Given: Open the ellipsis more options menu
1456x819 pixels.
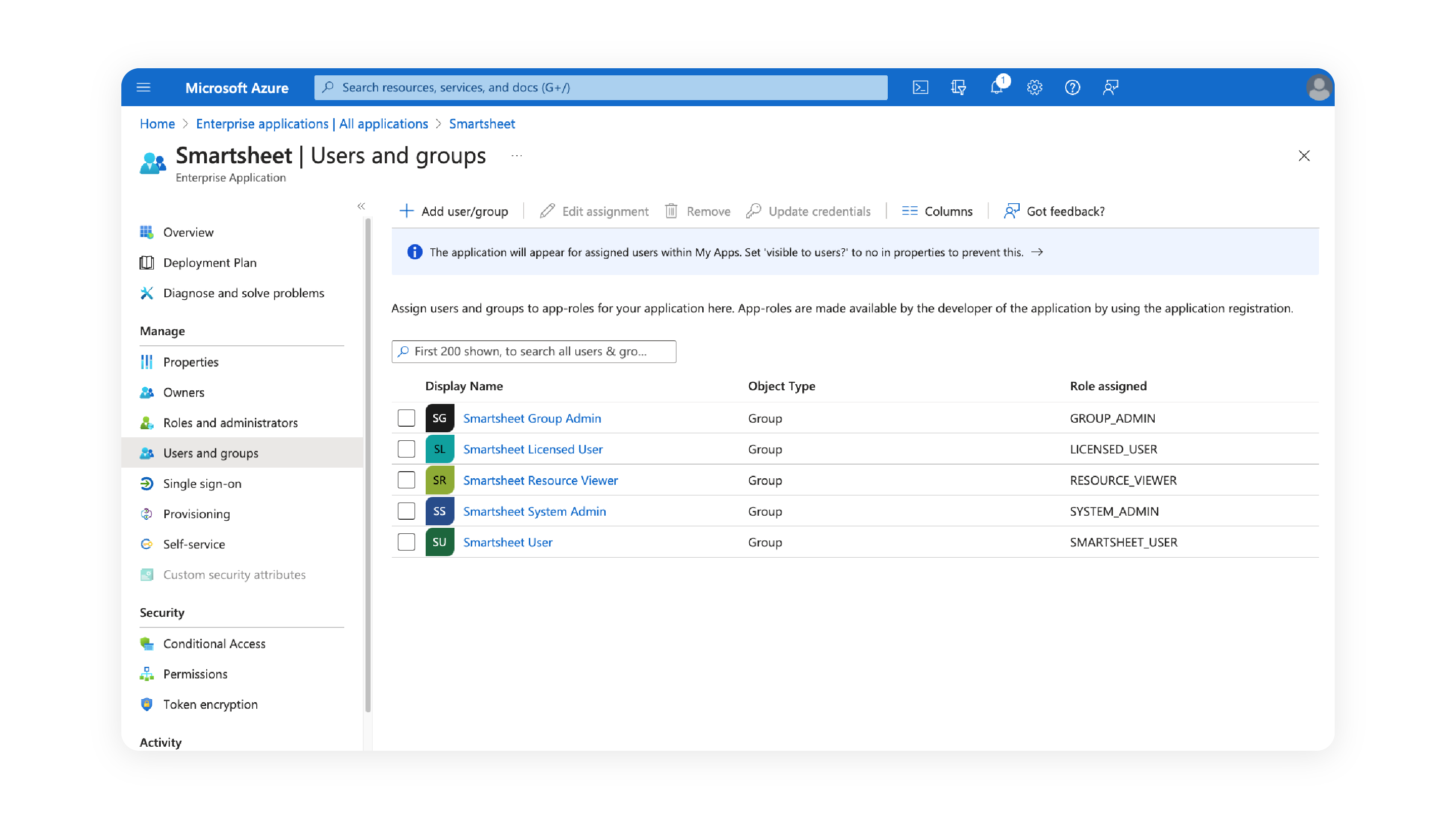Looking at the screenshot, I should [x=517, y=155].
